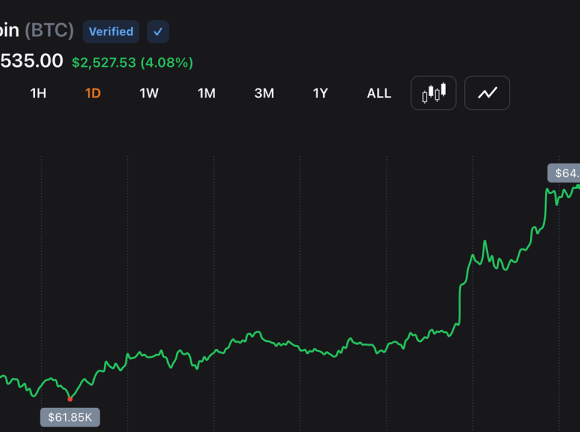Click the green endpoint dot at the chart high
This screenshot has height=432, width=580.
tap(578, 187)
